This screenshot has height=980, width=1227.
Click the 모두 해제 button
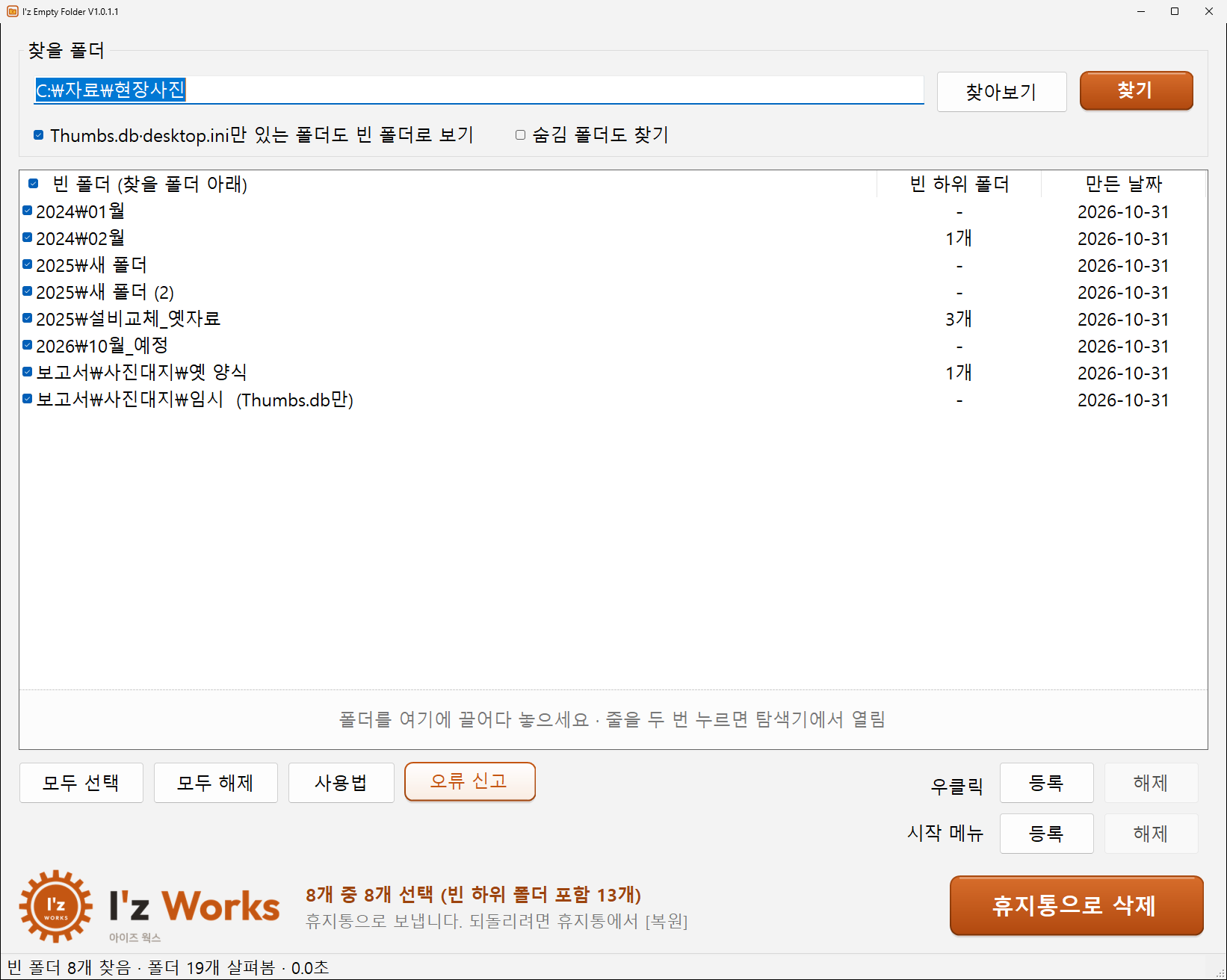215,783
